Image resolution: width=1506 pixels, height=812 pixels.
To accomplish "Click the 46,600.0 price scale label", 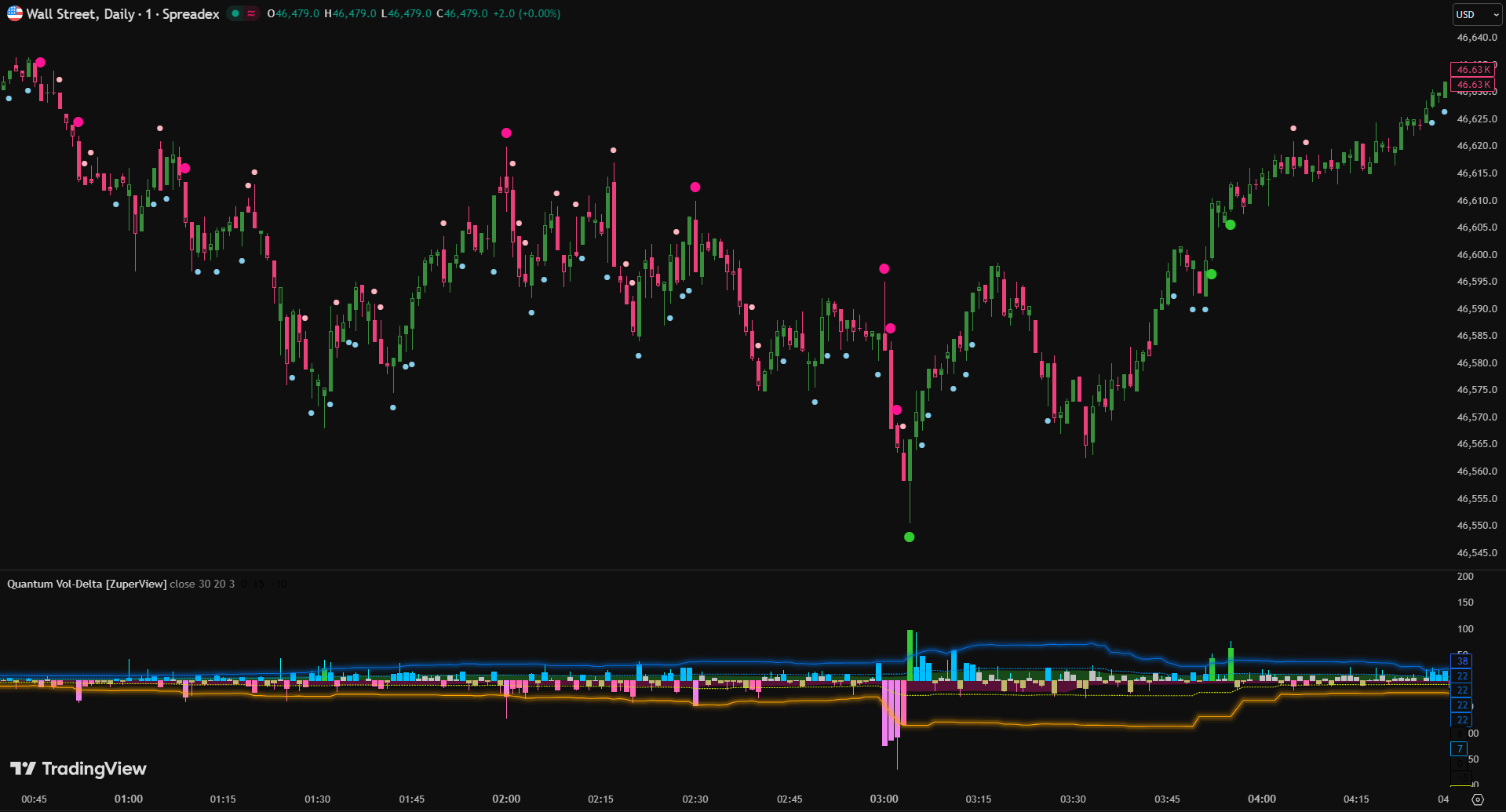I will (x=1477, y=254).
